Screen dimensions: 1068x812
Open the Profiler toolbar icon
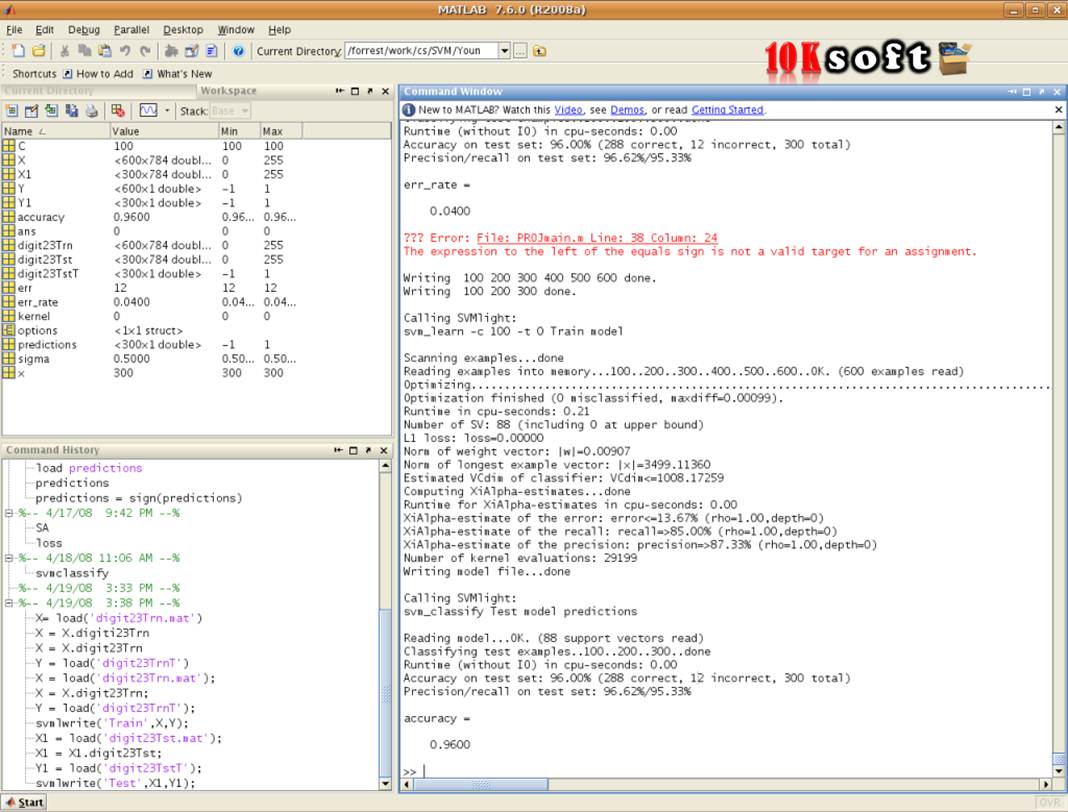tap(212, 51)
